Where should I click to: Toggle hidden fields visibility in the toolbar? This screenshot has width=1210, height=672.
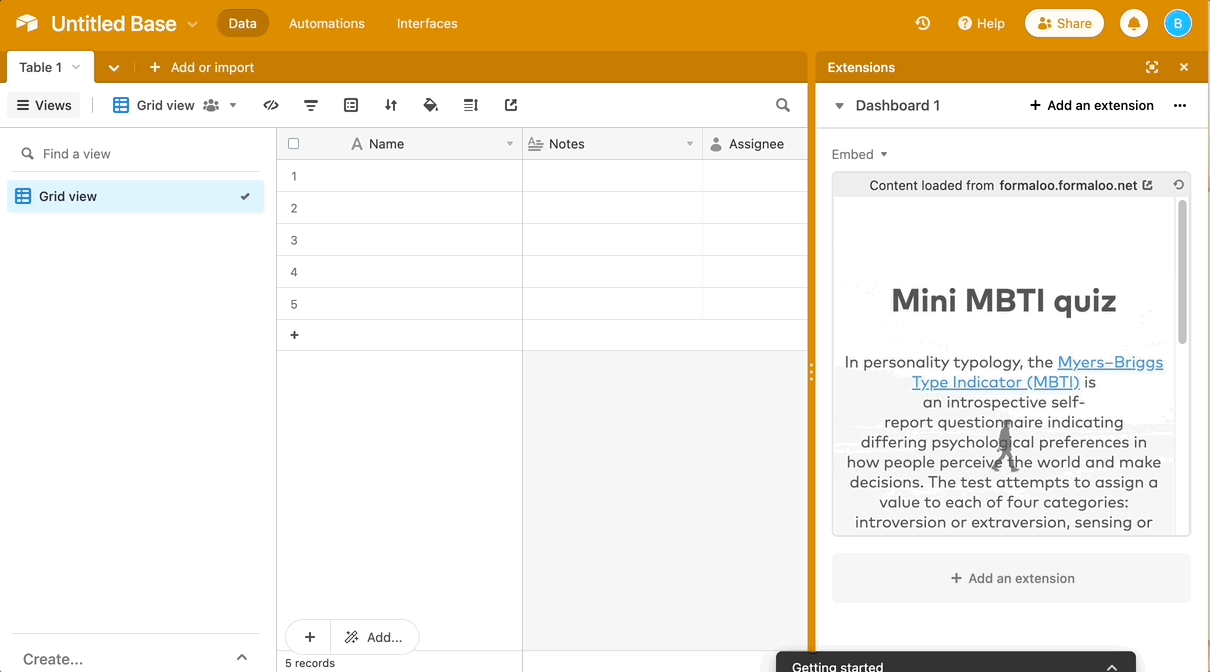point(271,105)
